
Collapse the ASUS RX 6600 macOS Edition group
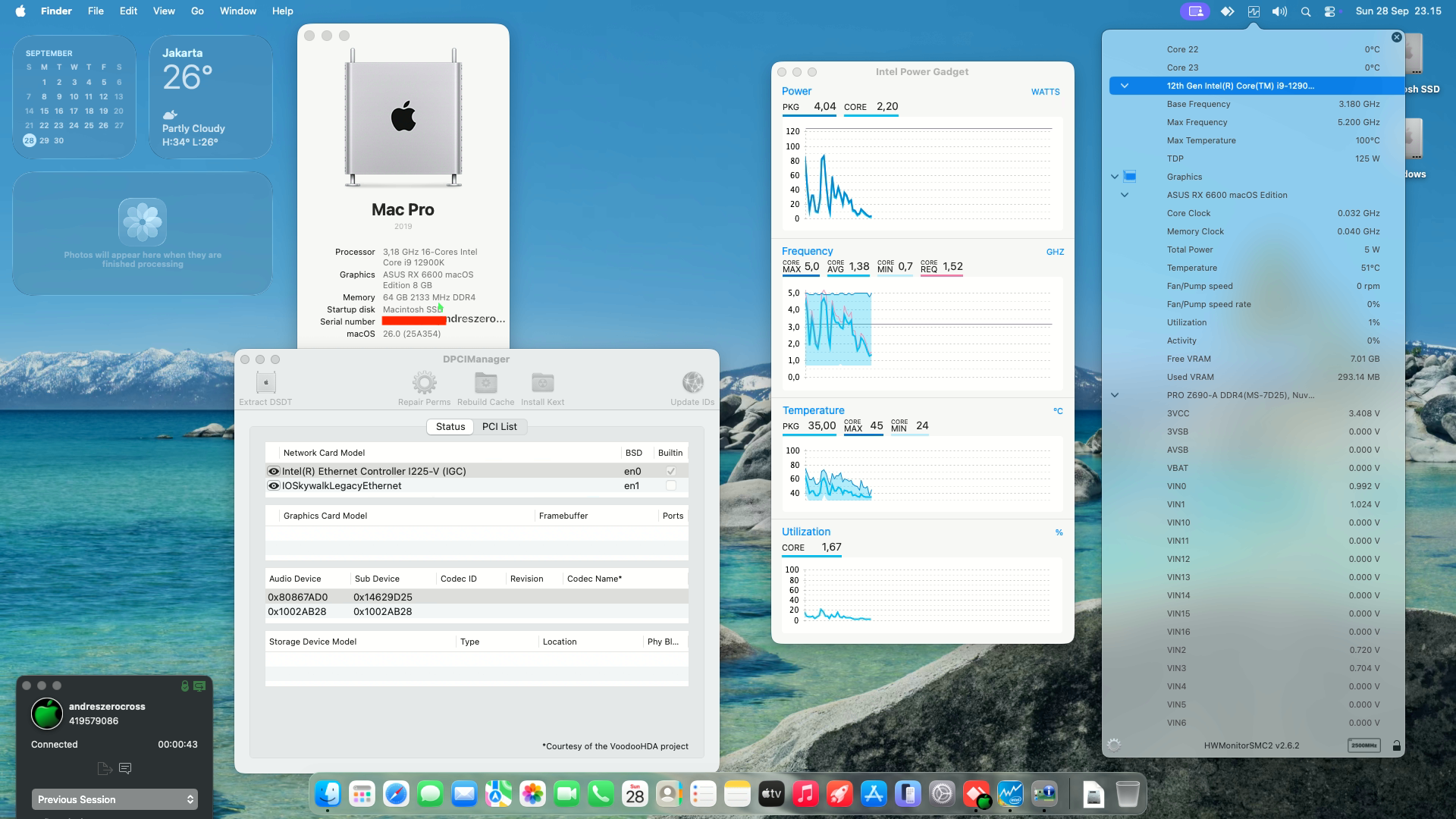(1125, 195)
